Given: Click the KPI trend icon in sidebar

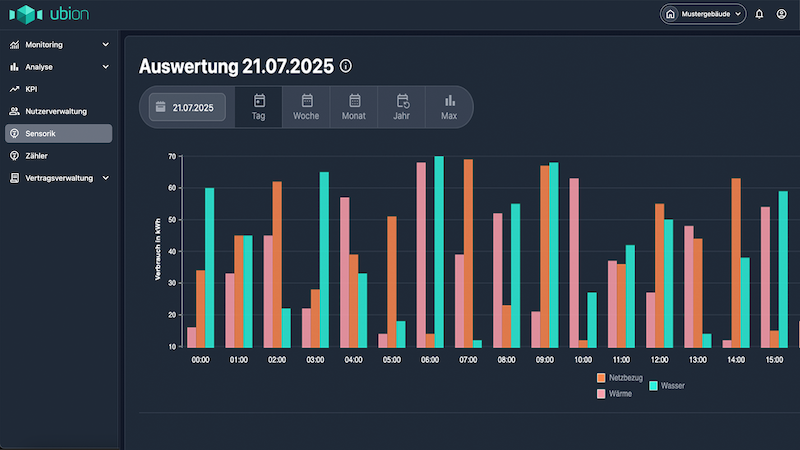Looking at the screenshot, I should (x=15, y=89).
